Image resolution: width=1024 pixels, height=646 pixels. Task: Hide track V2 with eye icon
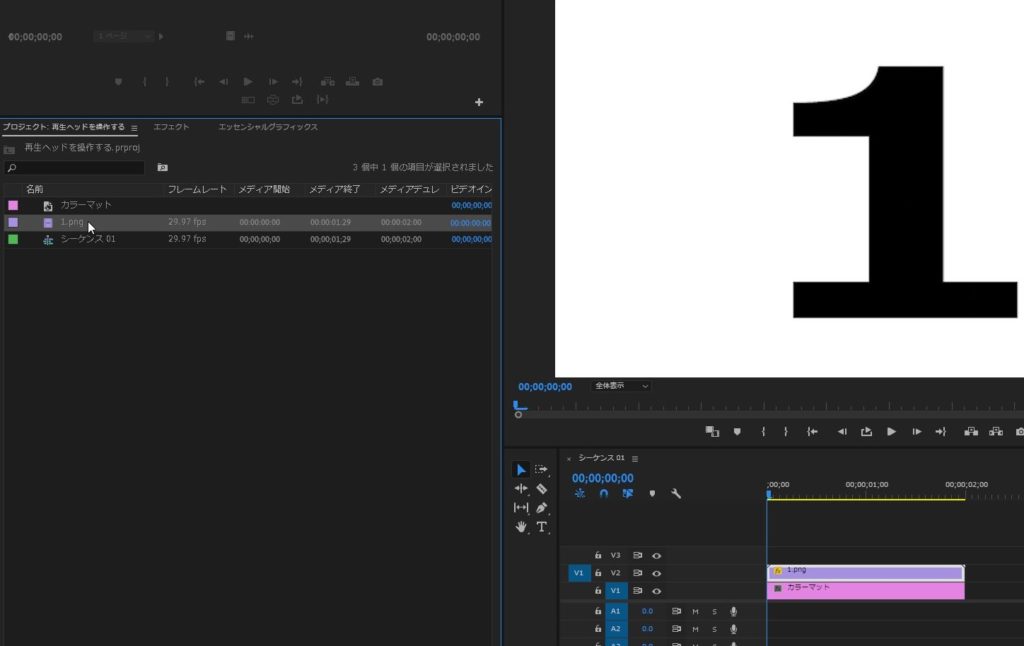[657, 573]
